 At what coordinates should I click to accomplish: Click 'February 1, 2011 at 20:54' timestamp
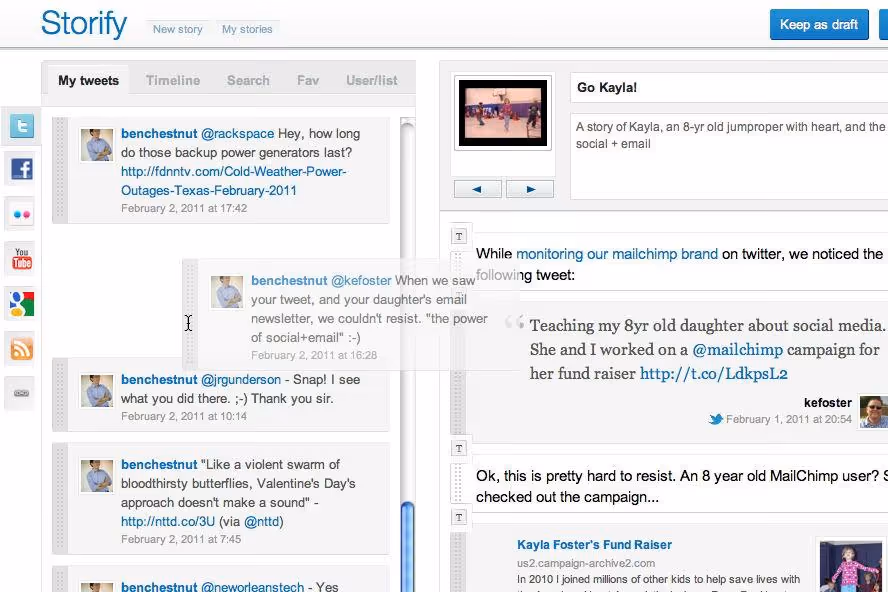789,419
